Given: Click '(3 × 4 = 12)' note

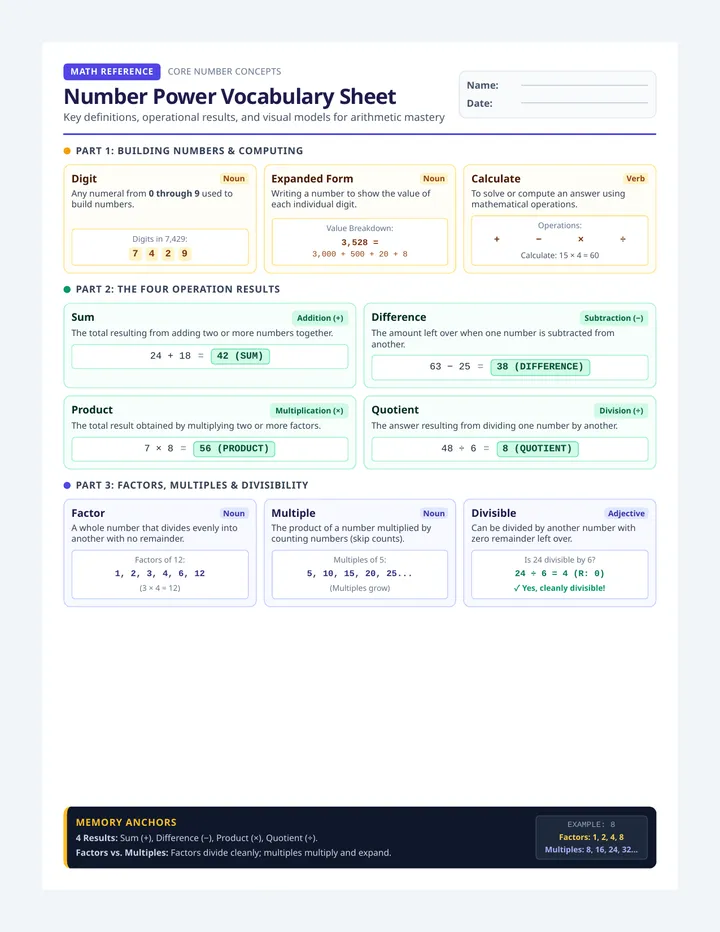Looking at the screenshot, I should pos(160,588).
